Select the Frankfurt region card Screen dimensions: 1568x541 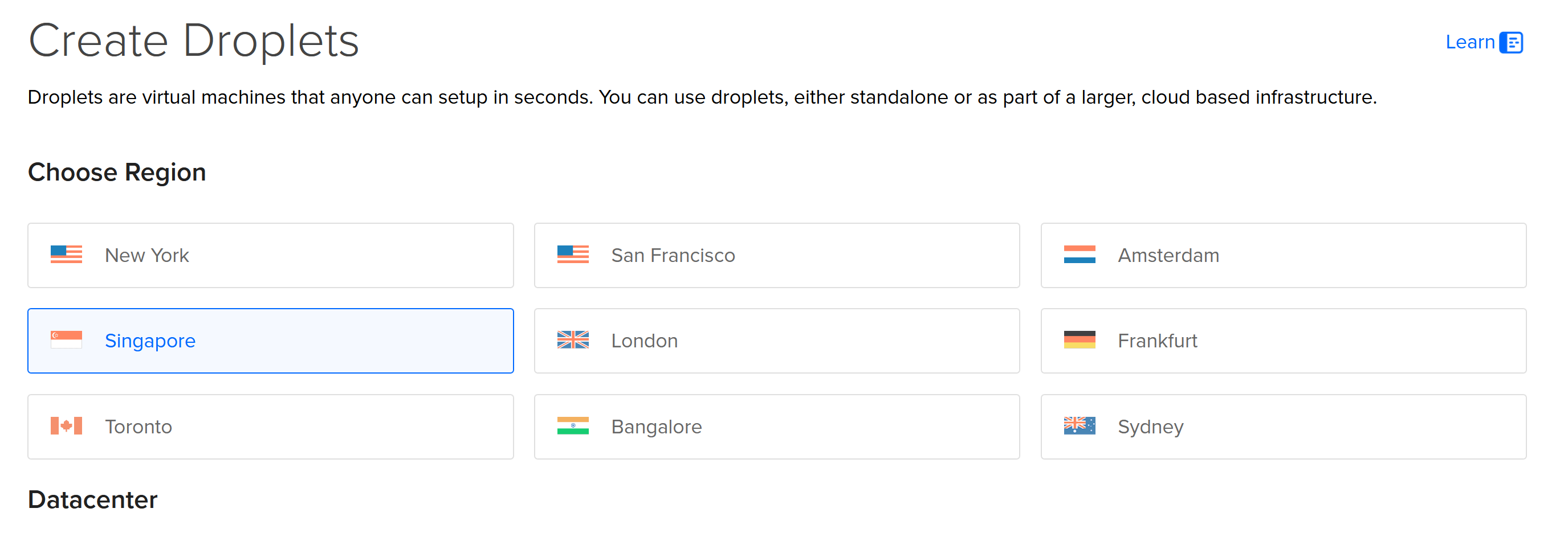pos(1283,341)
